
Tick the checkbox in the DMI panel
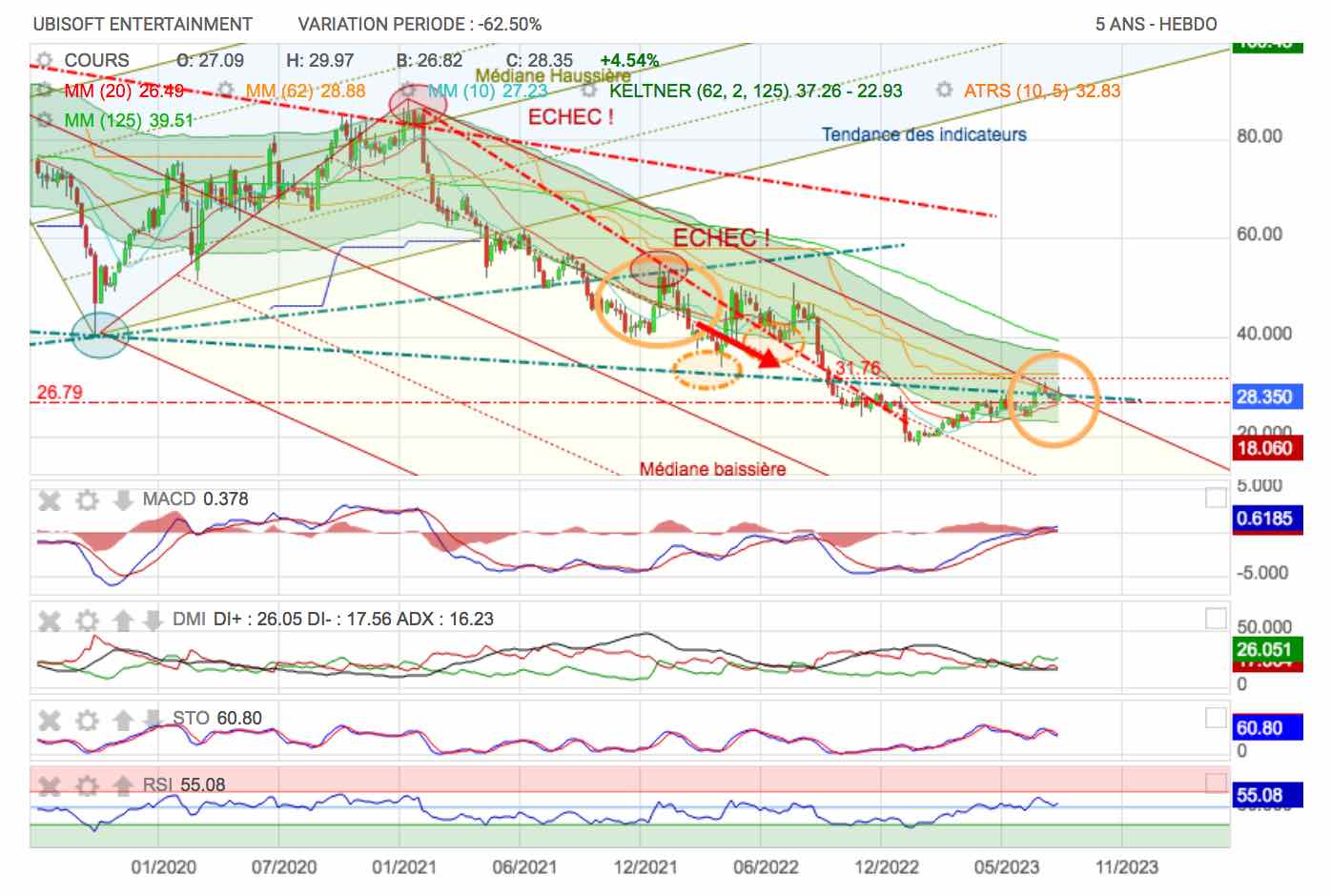coord(1216,619)
